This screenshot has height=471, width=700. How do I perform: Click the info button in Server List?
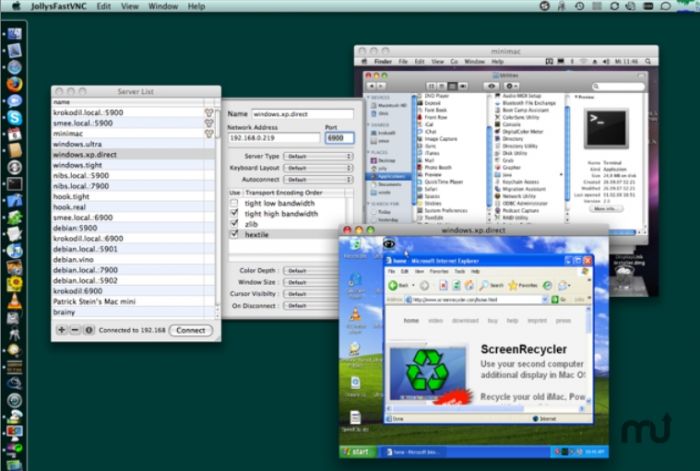(x=88, y=330)
